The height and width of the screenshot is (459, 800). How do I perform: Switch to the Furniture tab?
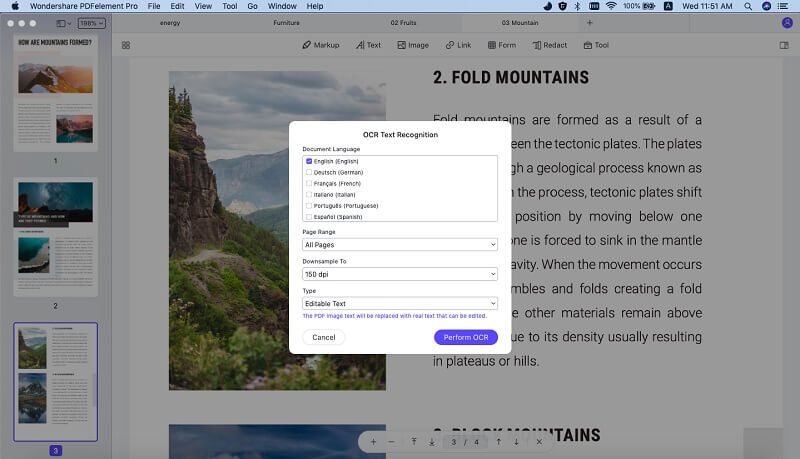[x=286, y=23]
